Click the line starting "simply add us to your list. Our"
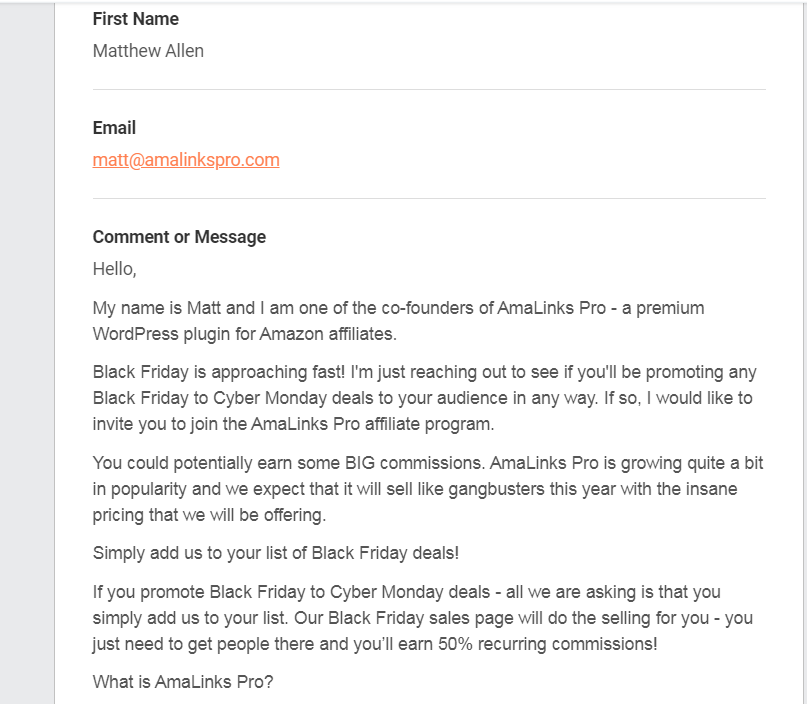 click(422, 619)
